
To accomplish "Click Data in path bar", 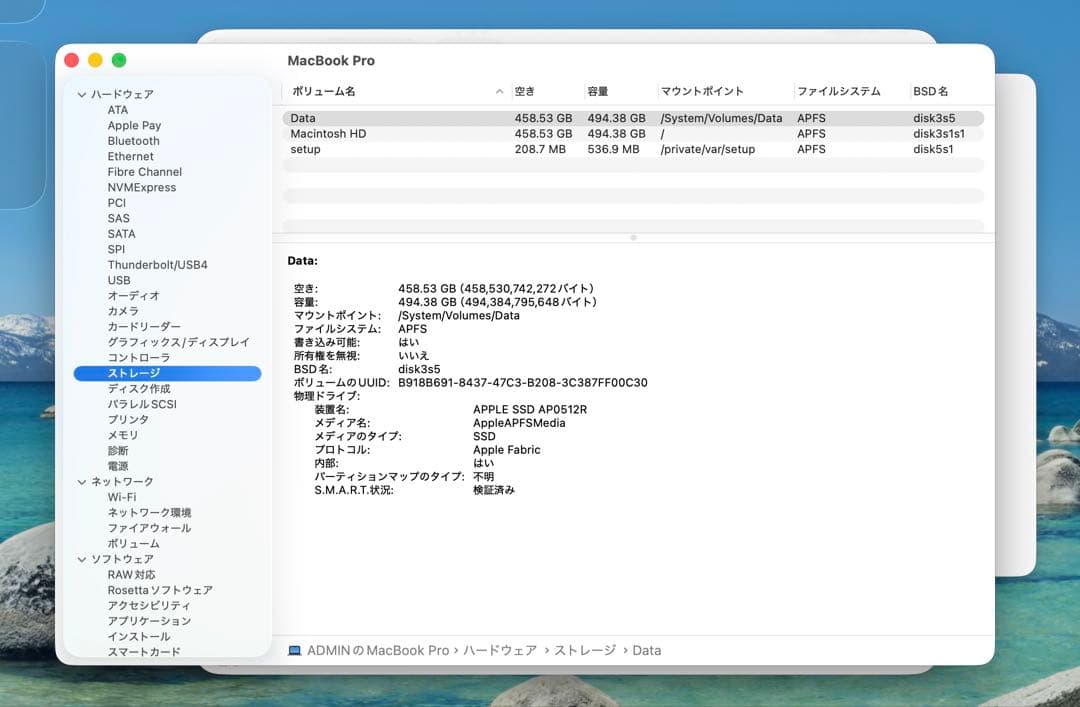I will pos(647,650).
